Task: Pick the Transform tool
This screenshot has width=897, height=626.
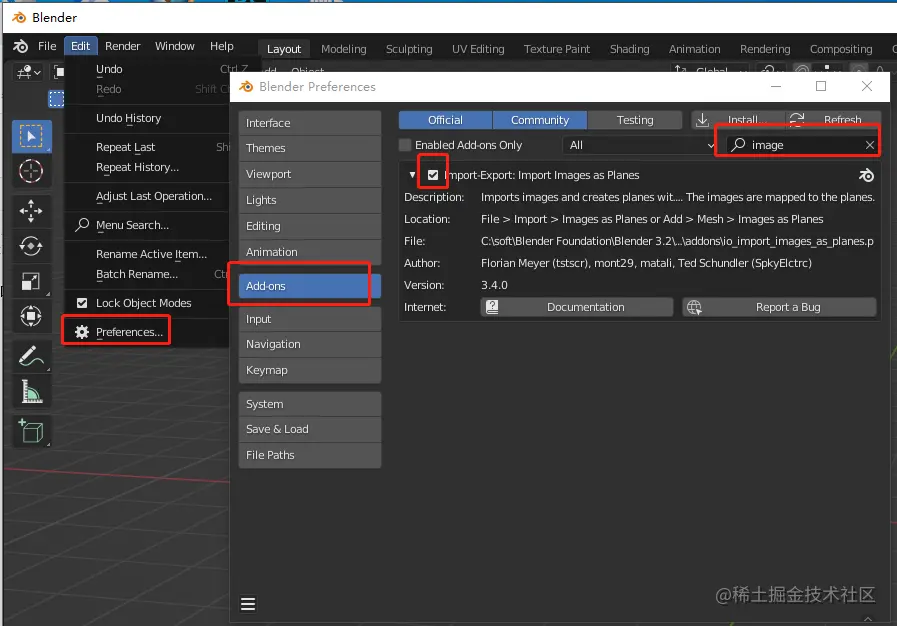Action: pyautogui.click(x=31, y=316)
